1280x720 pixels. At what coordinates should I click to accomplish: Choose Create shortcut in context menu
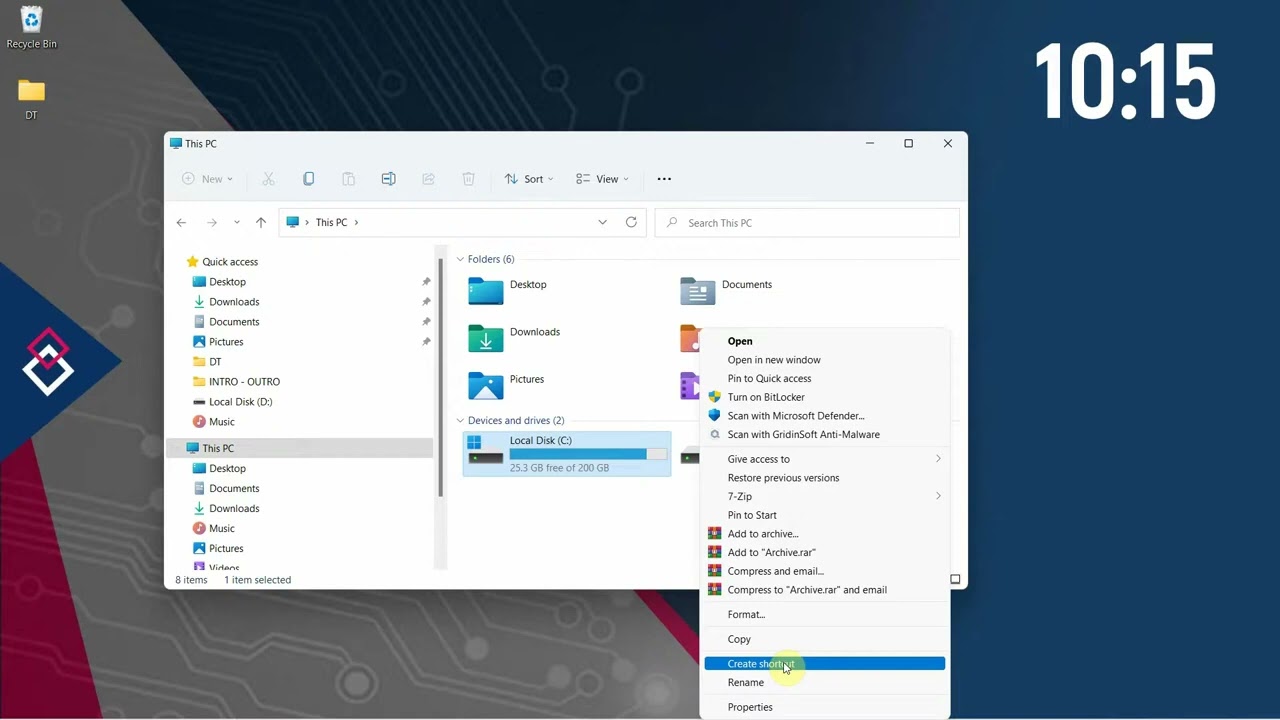click(x=825, y=664)
